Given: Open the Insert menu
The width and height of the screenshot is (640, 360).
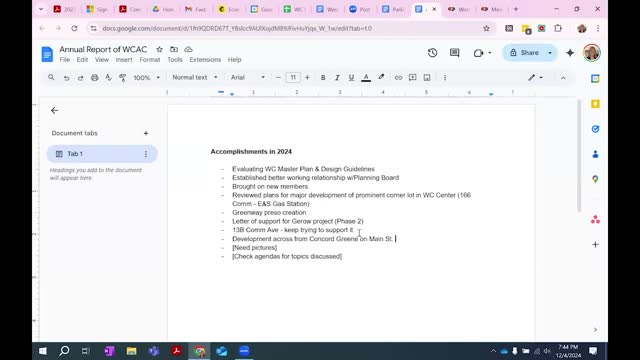Looking at the screenshot, I should 124,60.
